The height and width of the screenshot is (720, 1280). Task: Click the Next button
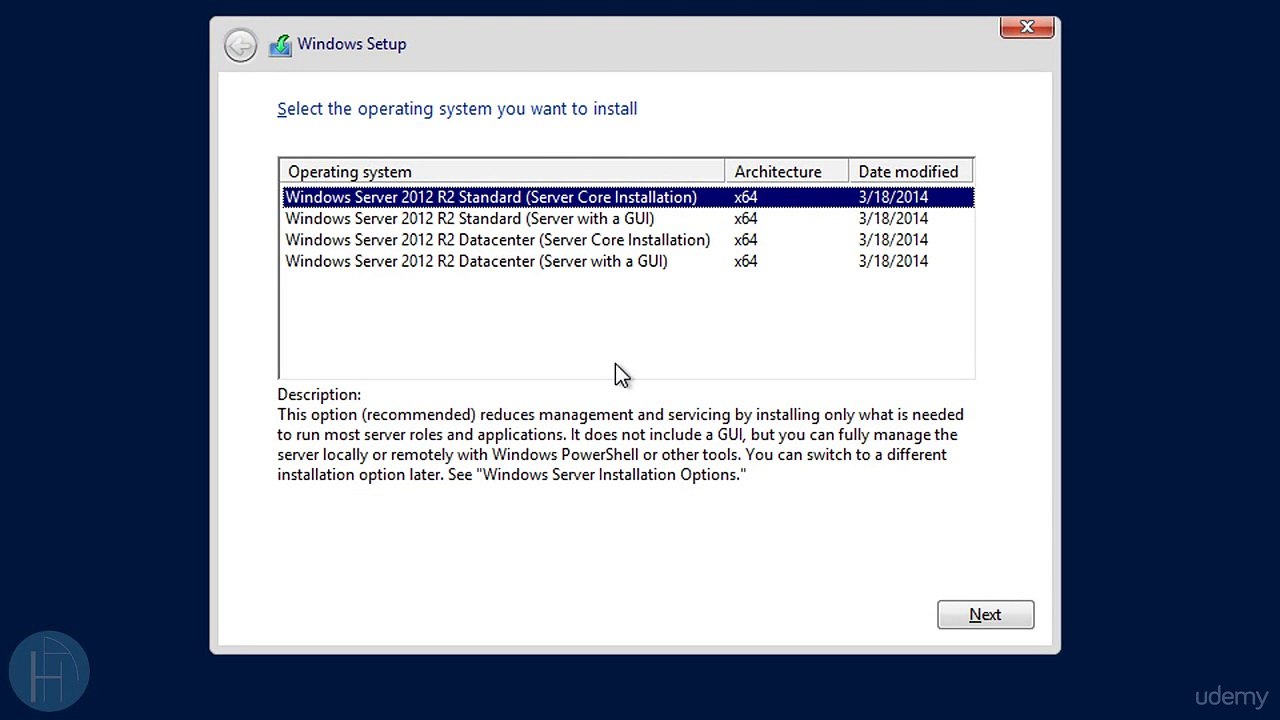(985, 615)
